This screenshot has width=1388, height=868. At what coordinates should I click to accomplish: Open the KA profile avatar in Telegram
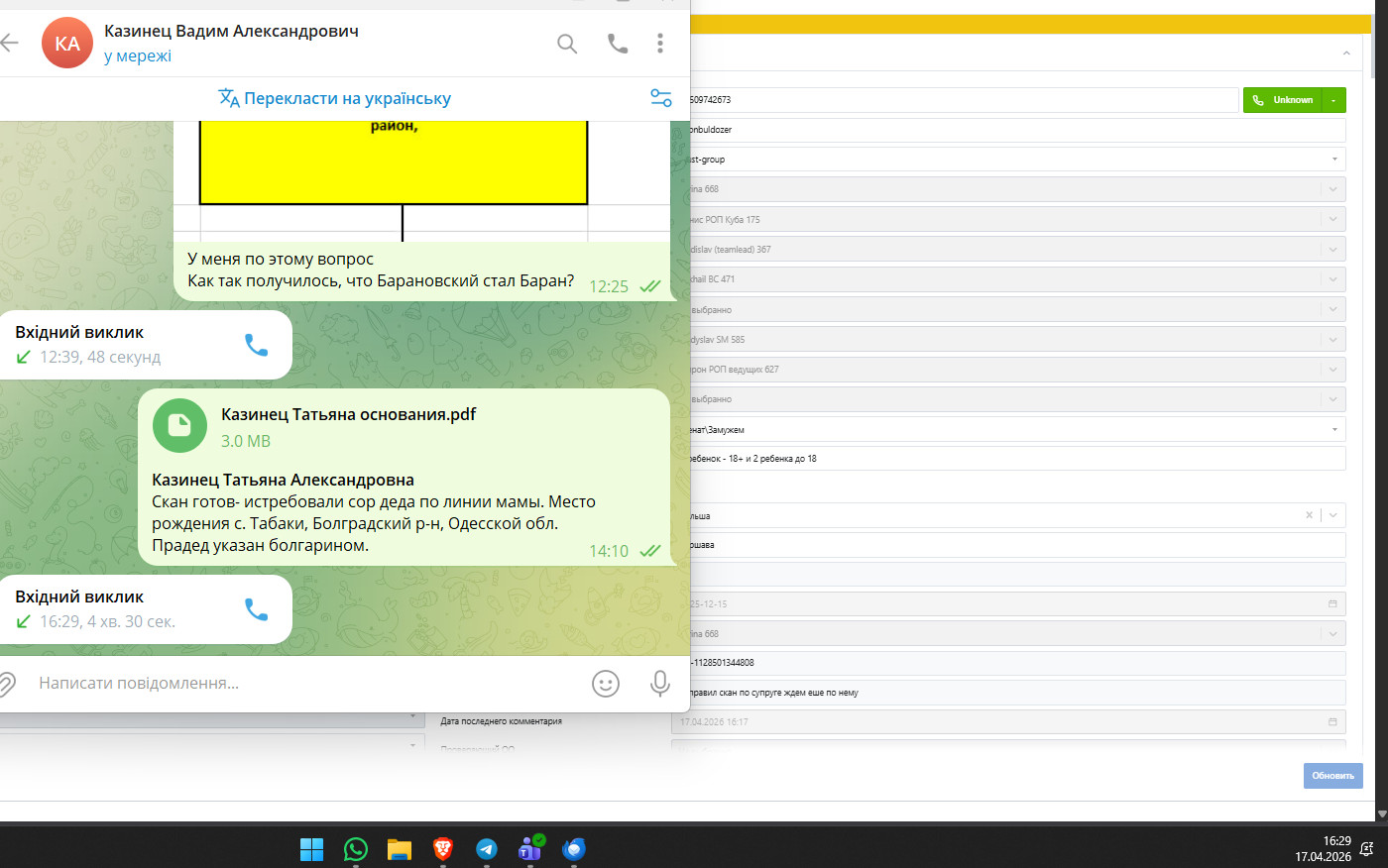tap(67, 43)
